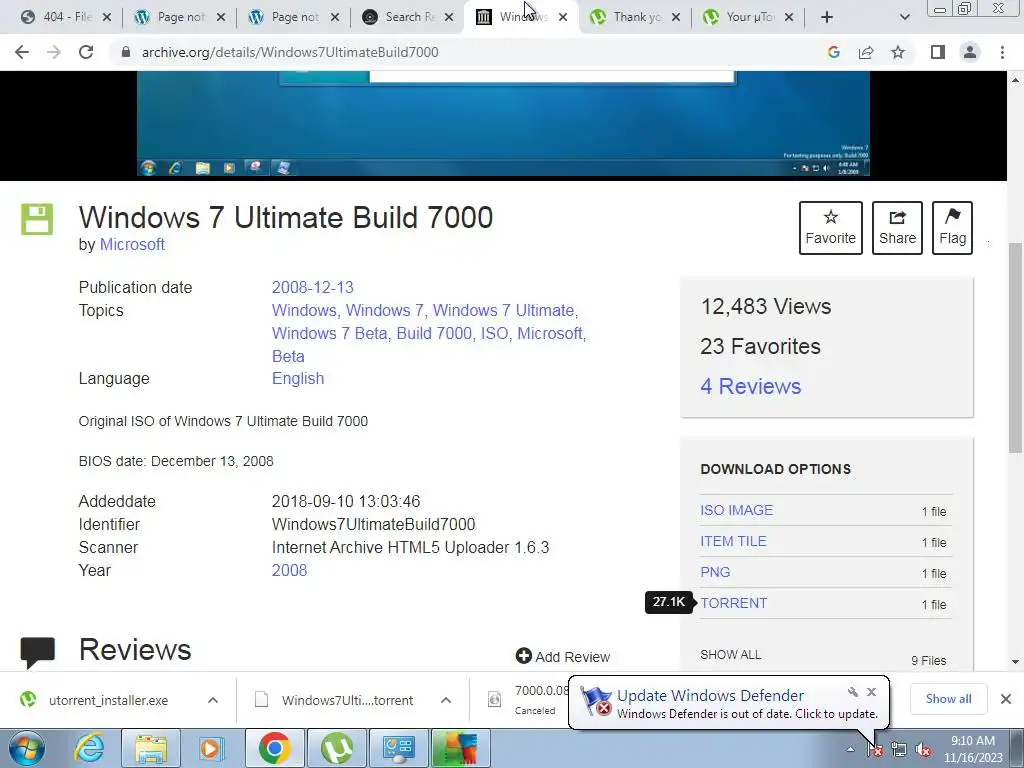The image size is (1024, 768).
Task: Click the Favorite button
Action: (x=830, y=228)
